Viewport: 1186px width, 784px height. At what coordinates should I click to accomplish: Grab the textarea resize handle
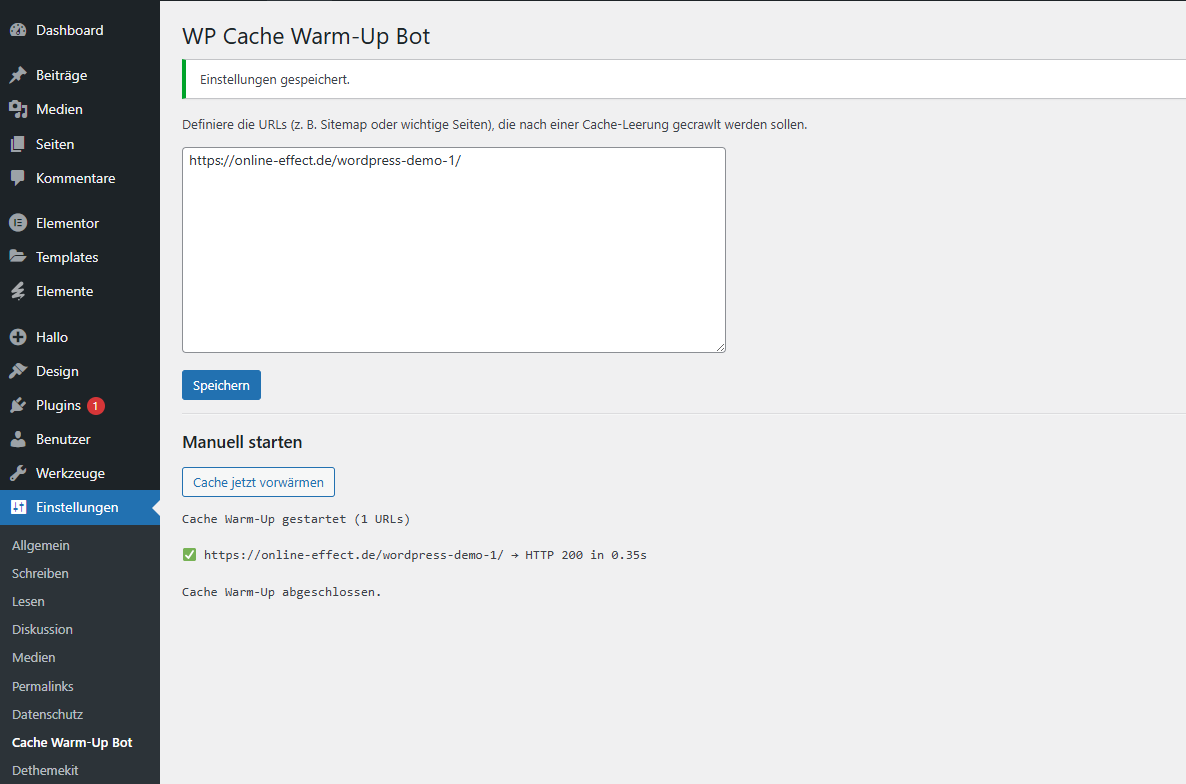720,347
